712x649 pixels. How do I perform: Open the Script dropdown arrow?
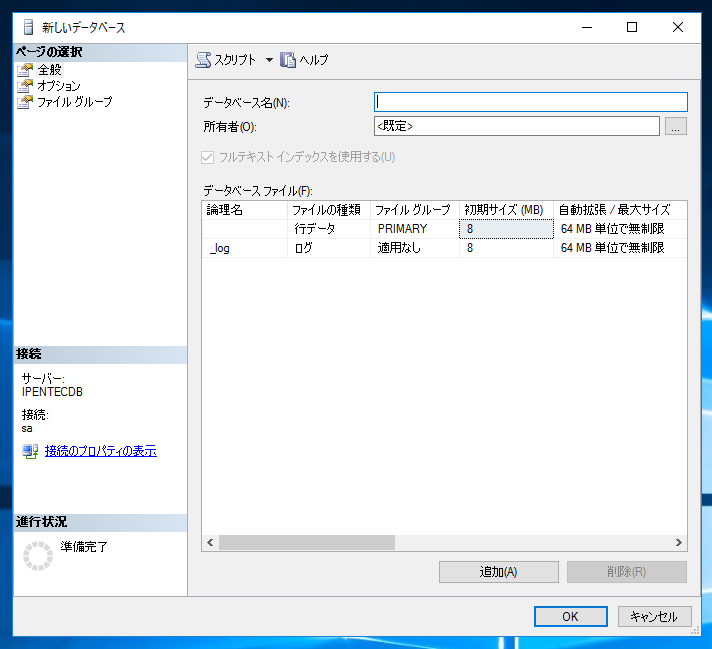tap(269, 60)
